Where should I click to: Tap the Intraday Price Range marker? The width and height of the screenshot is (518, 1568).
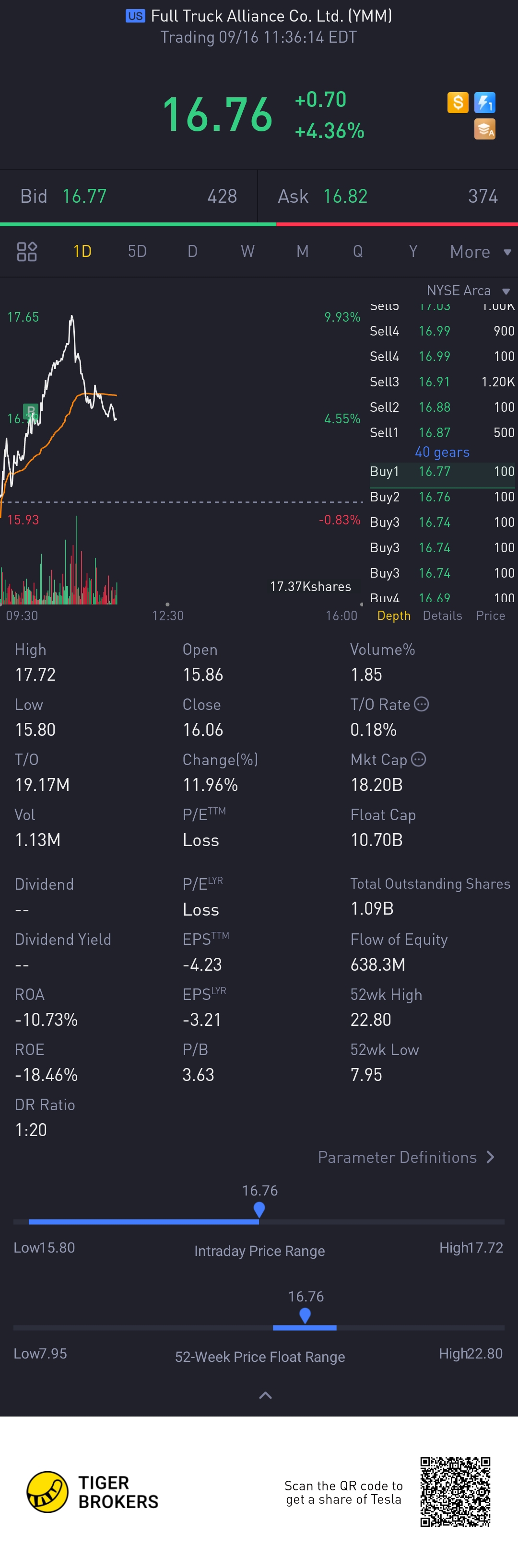point(259,1209)
